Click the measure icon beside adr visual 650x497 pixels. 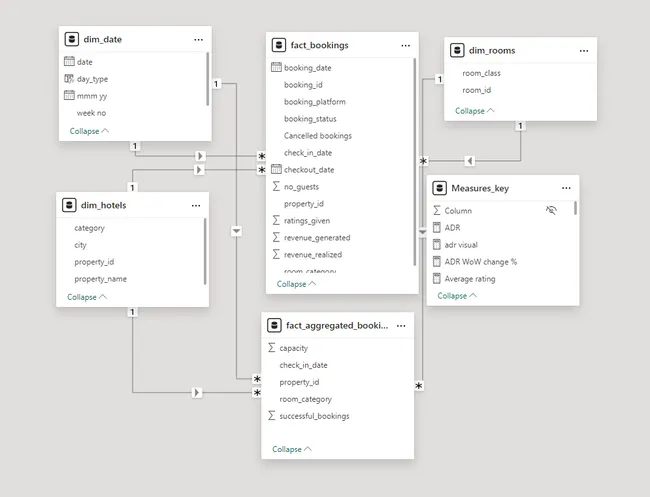[x=437, y=245]
